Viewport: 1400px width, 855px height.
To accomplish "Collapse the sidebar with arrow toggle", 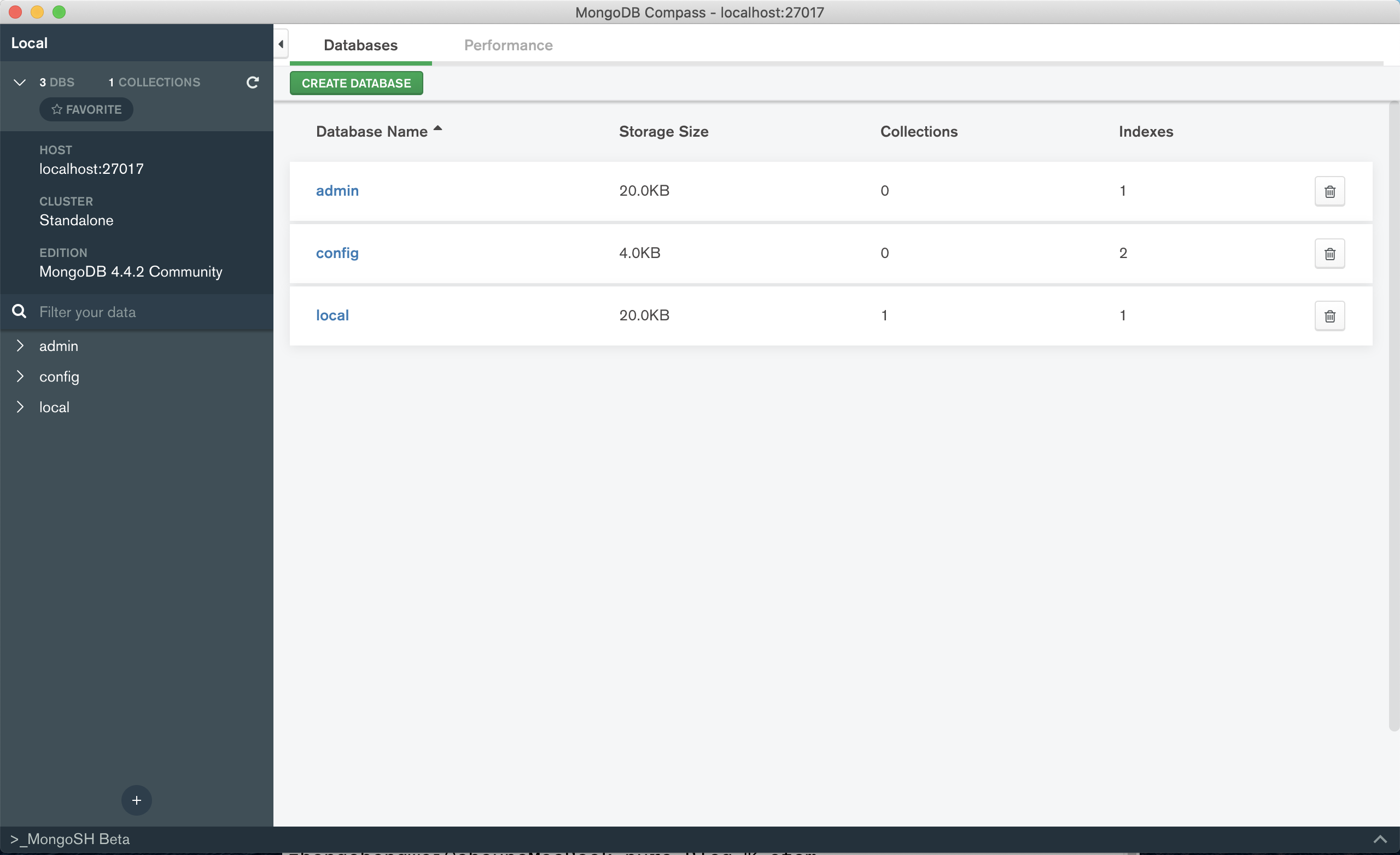I will point(281,44).
